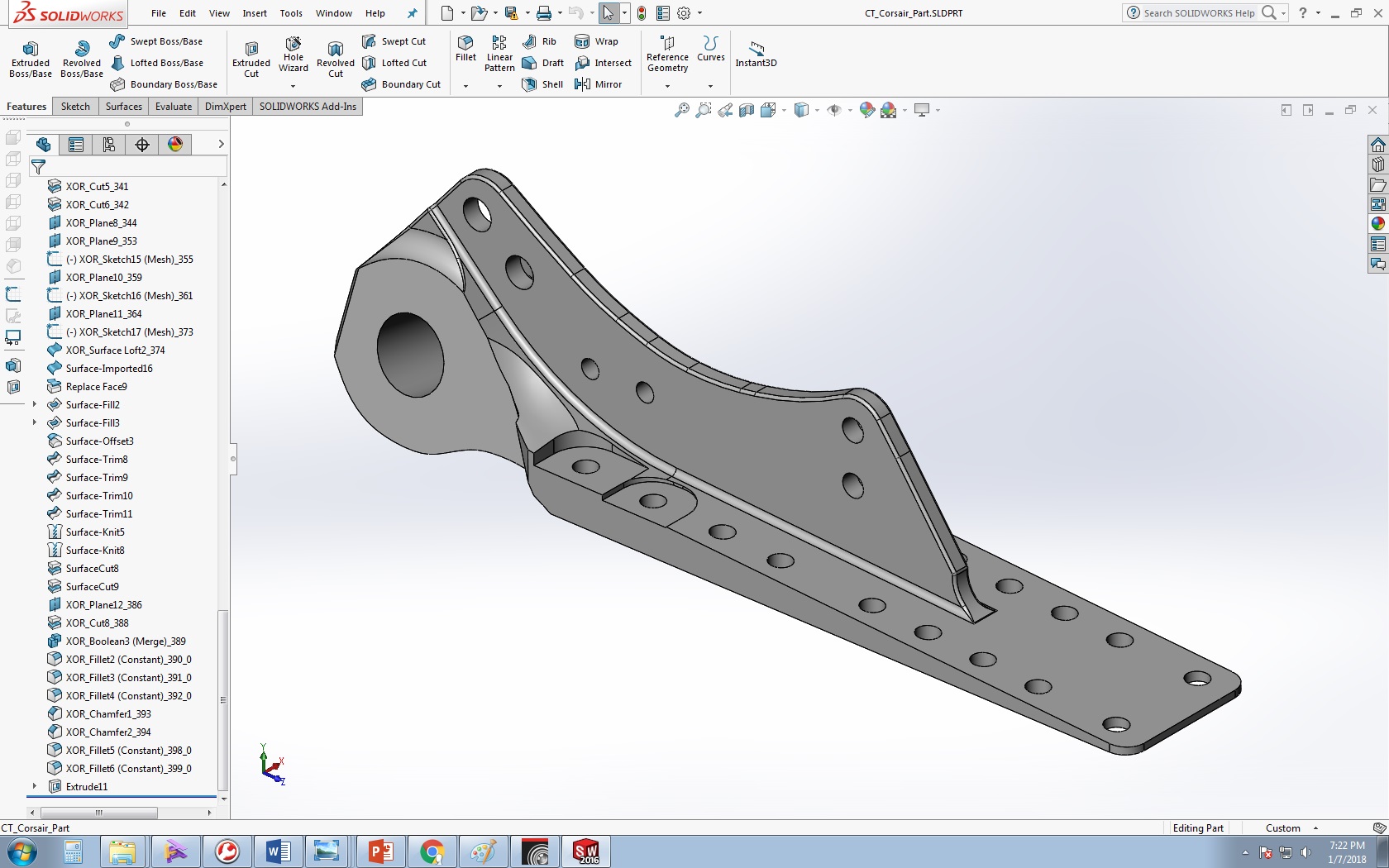Open the Tools menu
The width and height of the screenshot is (1389, 868).
[291, 13]
